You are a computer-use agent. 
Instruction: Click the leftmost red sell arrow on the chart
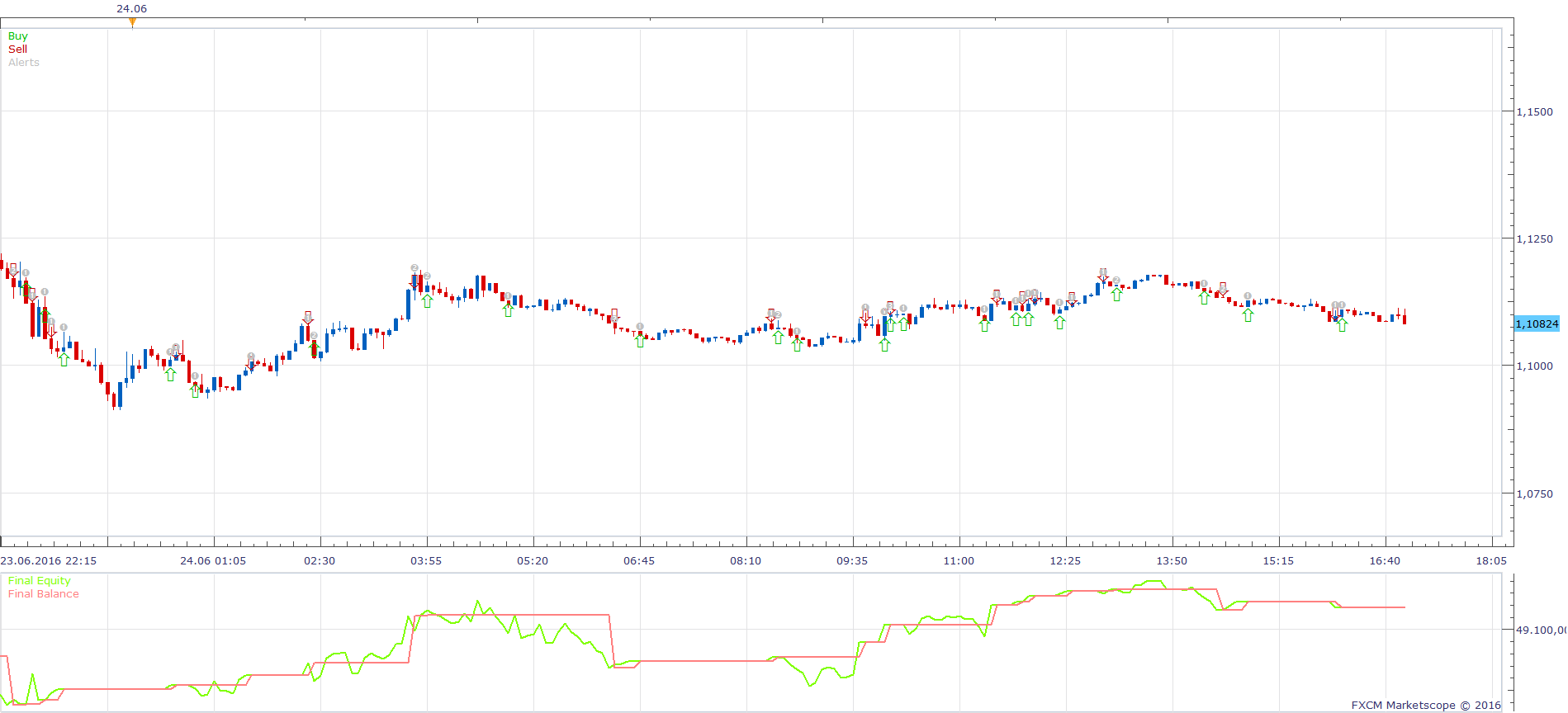click(12, 270)
